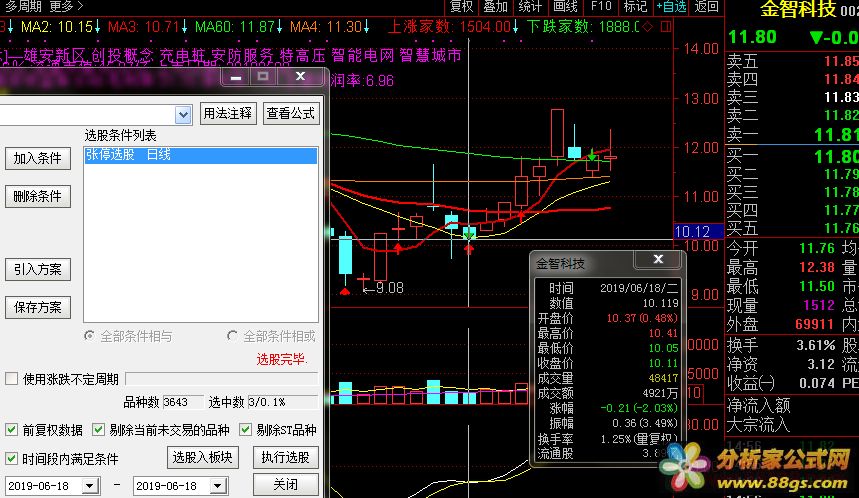Click the 返回 back button

click(706, 7)
